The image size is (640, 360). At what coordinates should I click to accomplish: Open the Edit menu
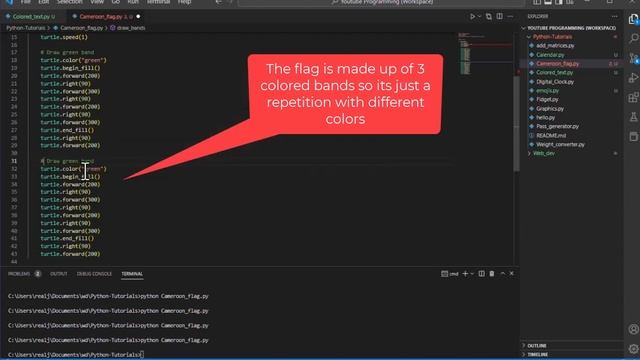43,2
